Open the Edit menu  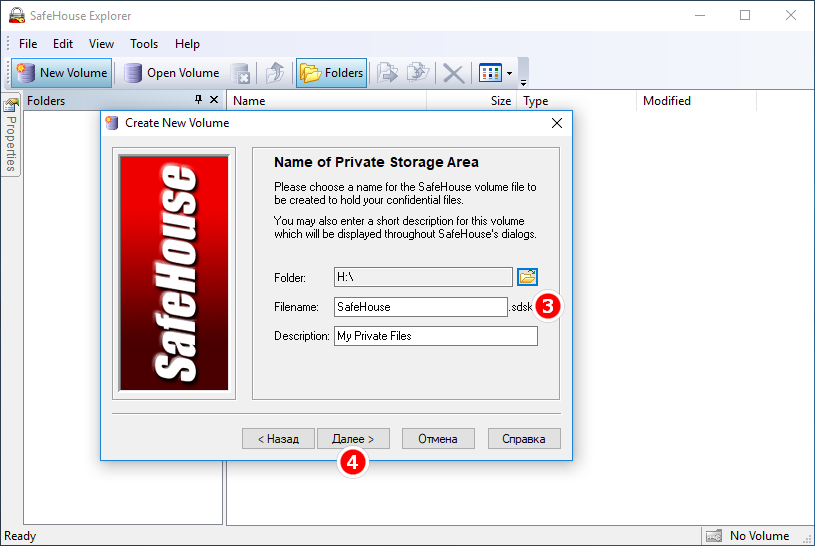[63, 44]
